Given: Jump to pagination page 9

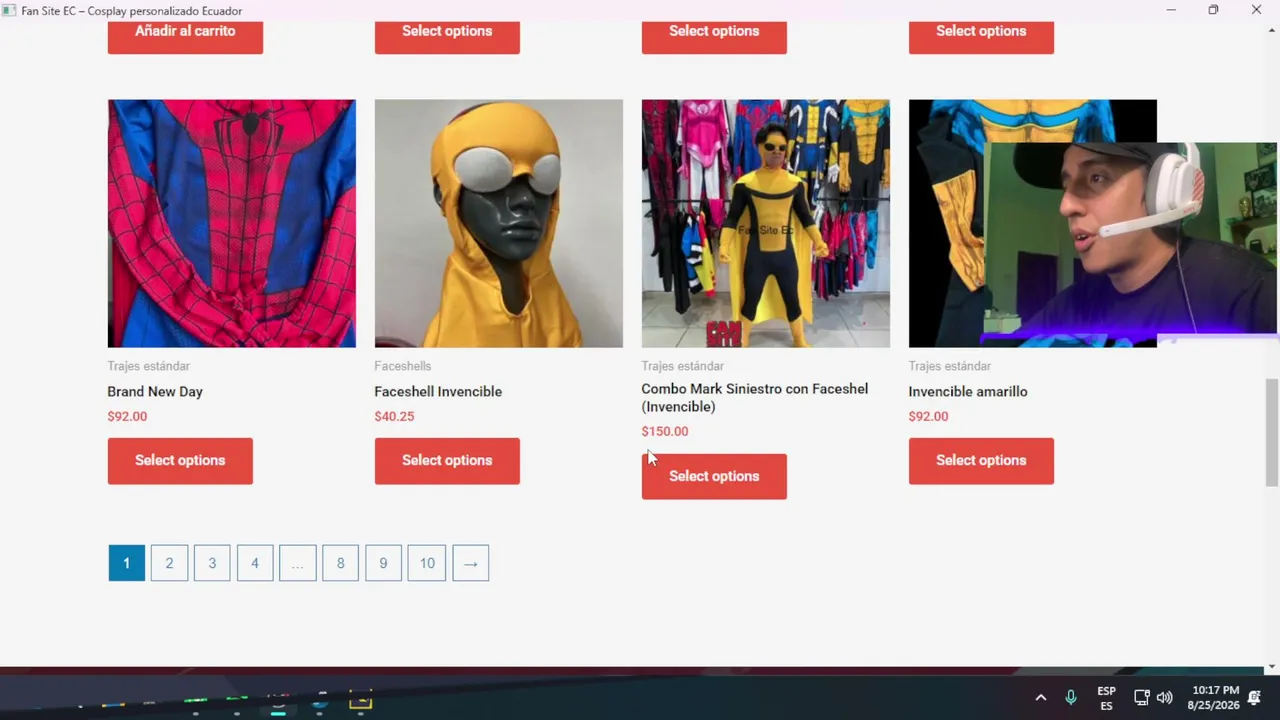Looking at the screenshot, I should click(x=383, y=563).
